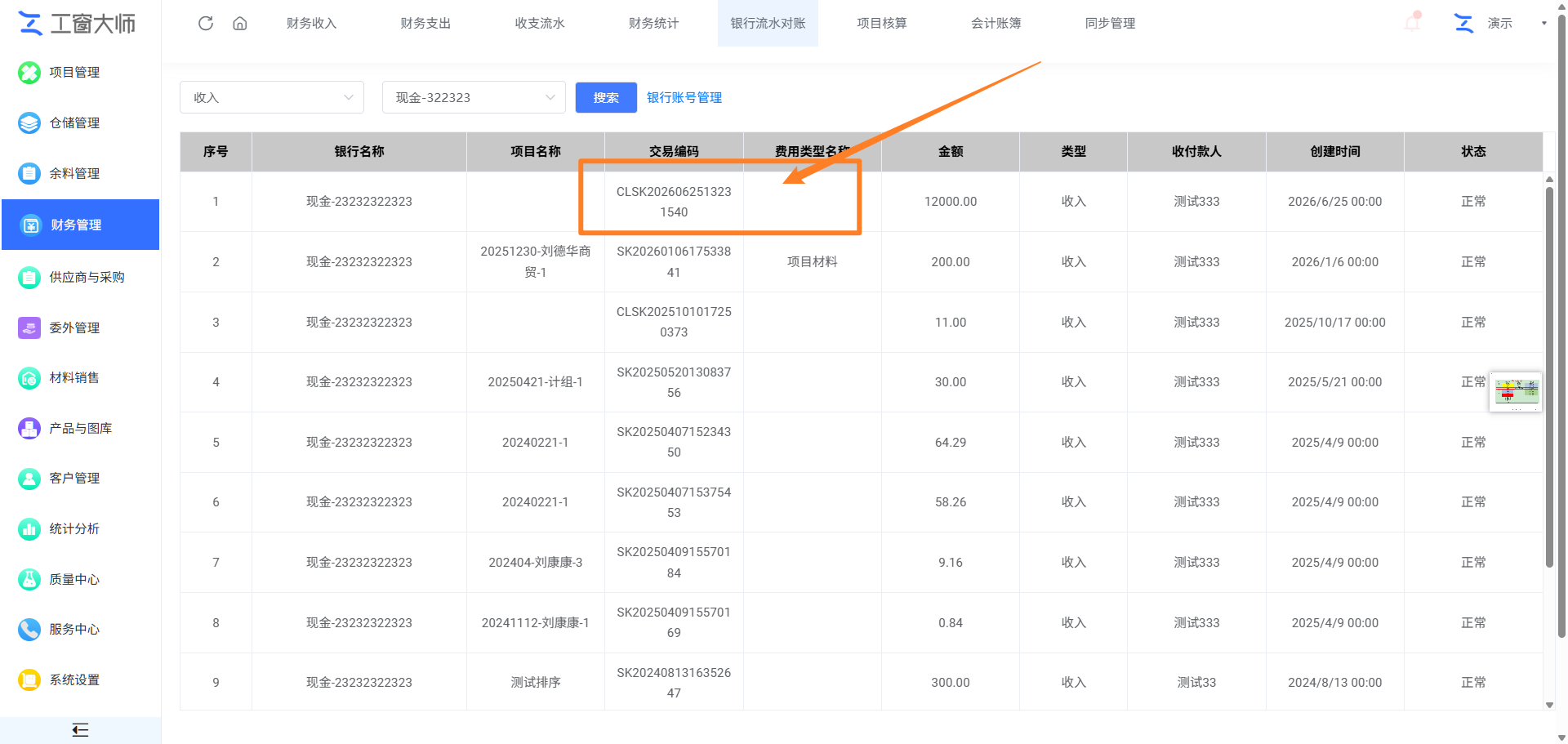Open the 演示 user menu arrow
The image size is (1568, 744).
[1543, 23]
